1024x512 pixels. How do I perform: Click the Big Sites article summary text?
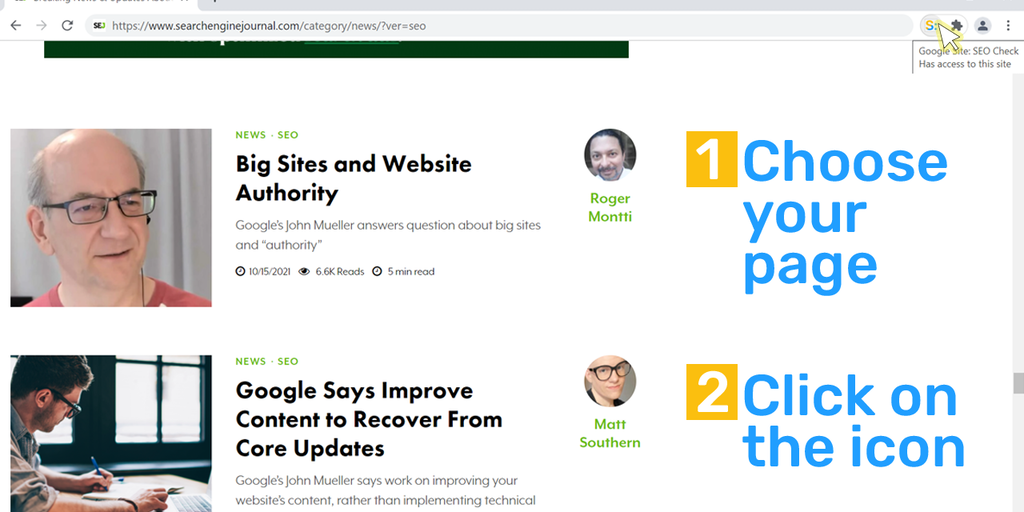[388, 235]
